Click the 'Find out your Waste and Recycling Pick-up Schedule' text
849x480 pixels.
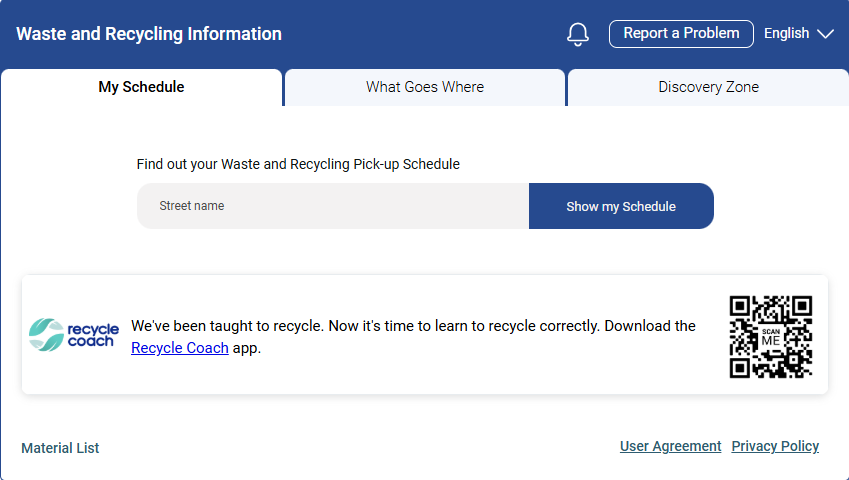click(298, 164)
